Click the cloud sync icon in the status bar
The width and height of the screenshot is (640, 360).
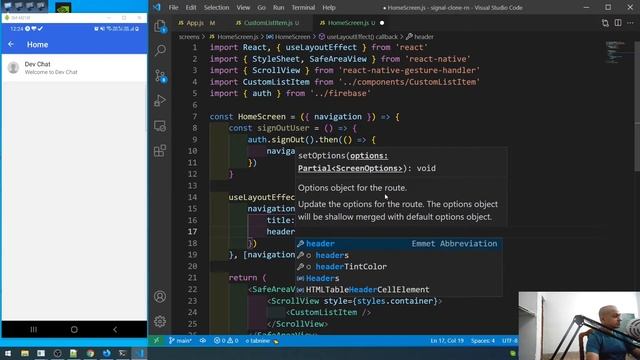point(203,340)
